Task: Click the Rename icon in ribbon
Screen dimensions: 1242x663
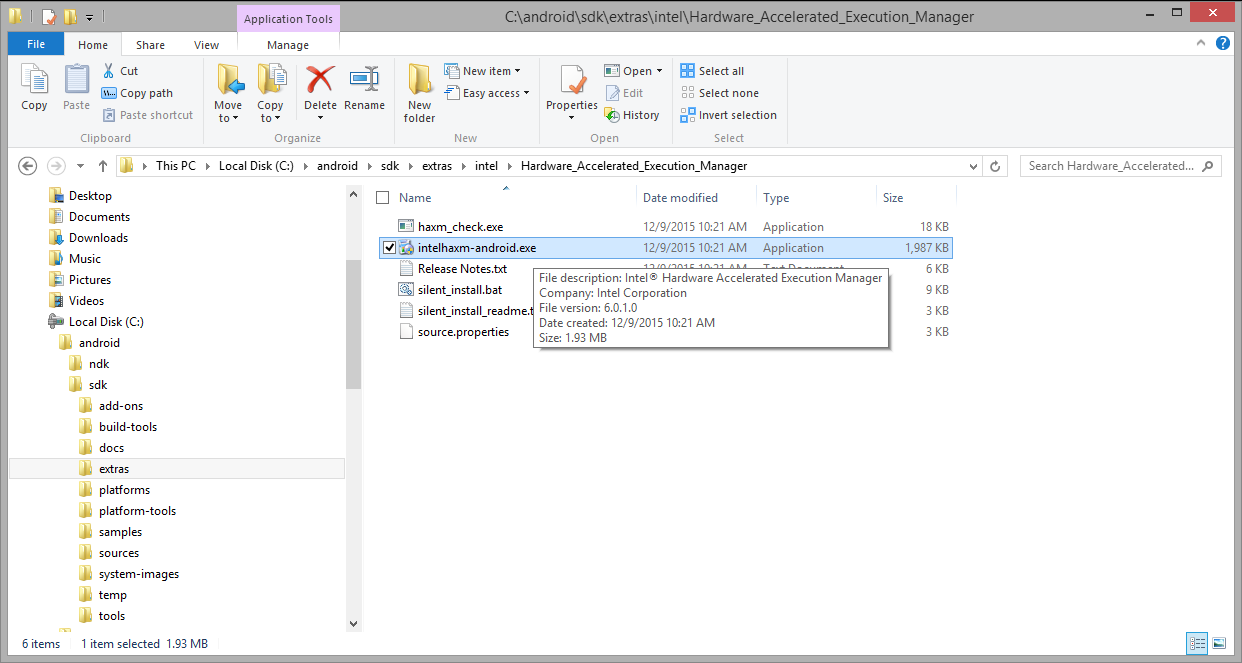Action: pos(364,80)
